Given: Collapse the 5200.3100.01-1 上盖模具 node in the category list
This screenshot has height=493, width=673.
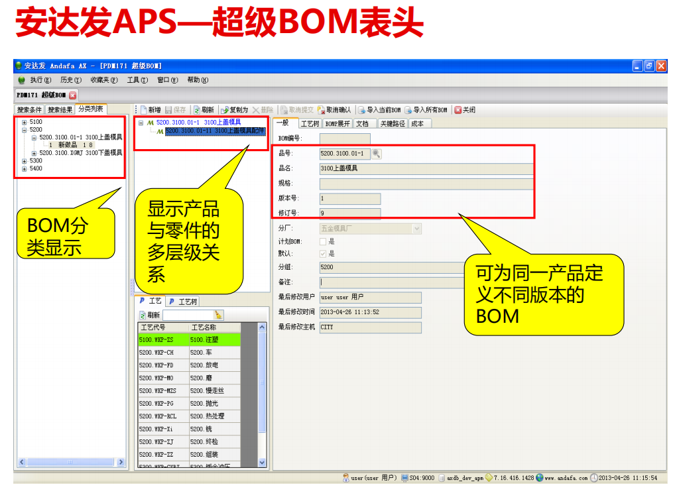Looking at the screenshot, I should coord(34,138).
